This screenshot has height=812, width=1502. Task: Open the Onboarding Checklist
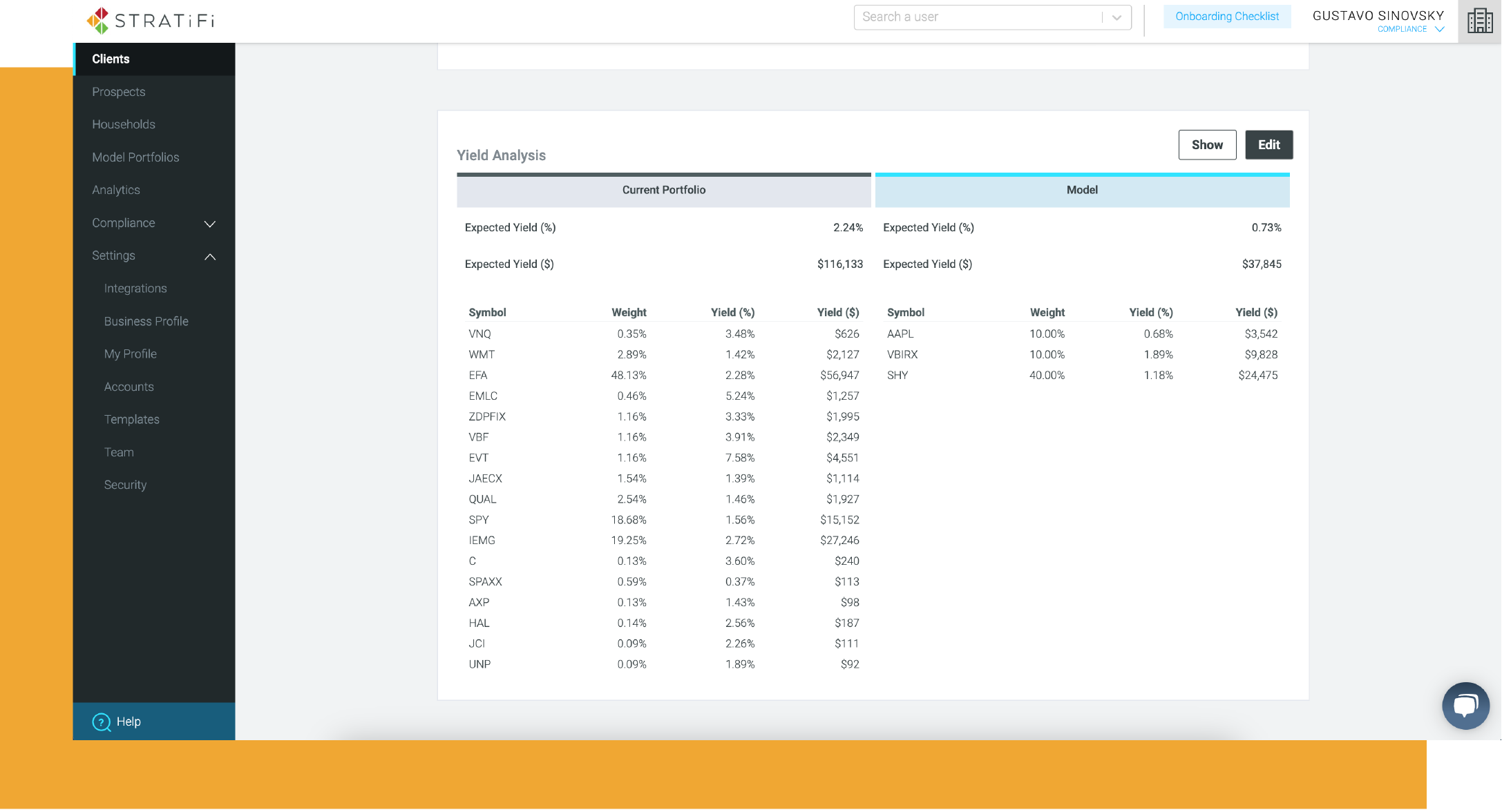[x=1227, y=17]
